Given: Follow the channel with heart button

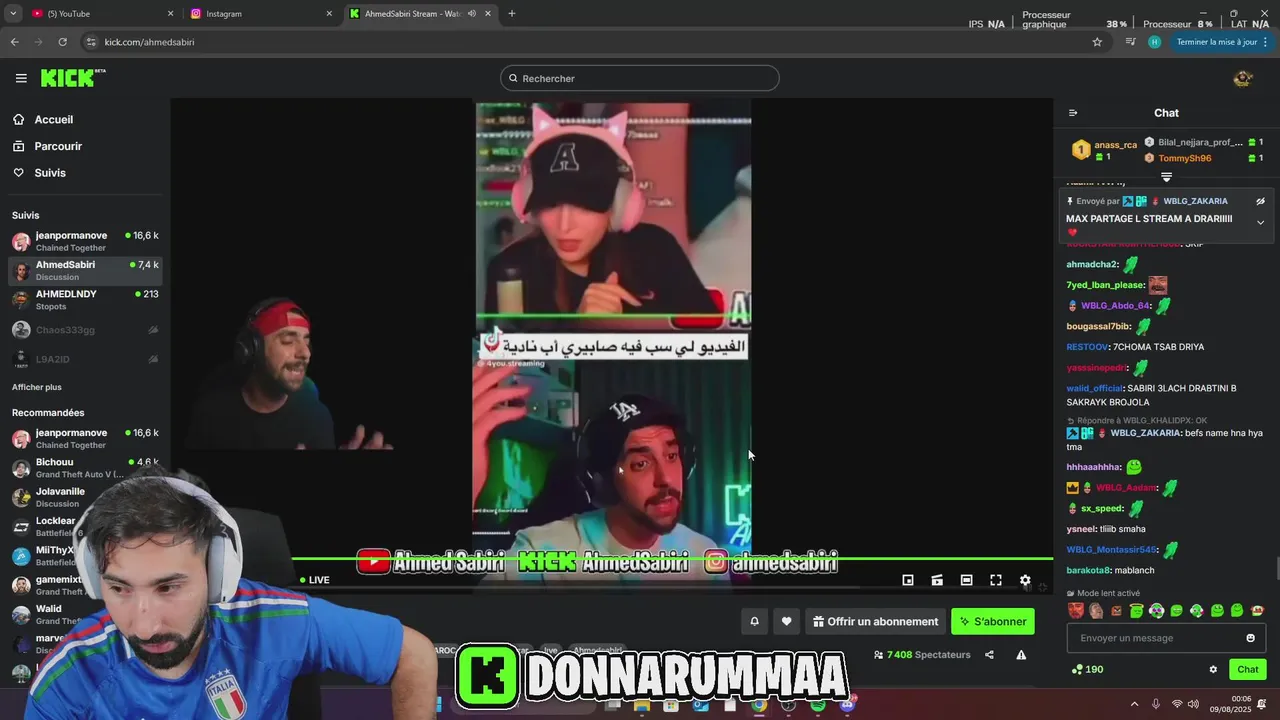Looking at the screenshot, I should (x=786, y=621).
